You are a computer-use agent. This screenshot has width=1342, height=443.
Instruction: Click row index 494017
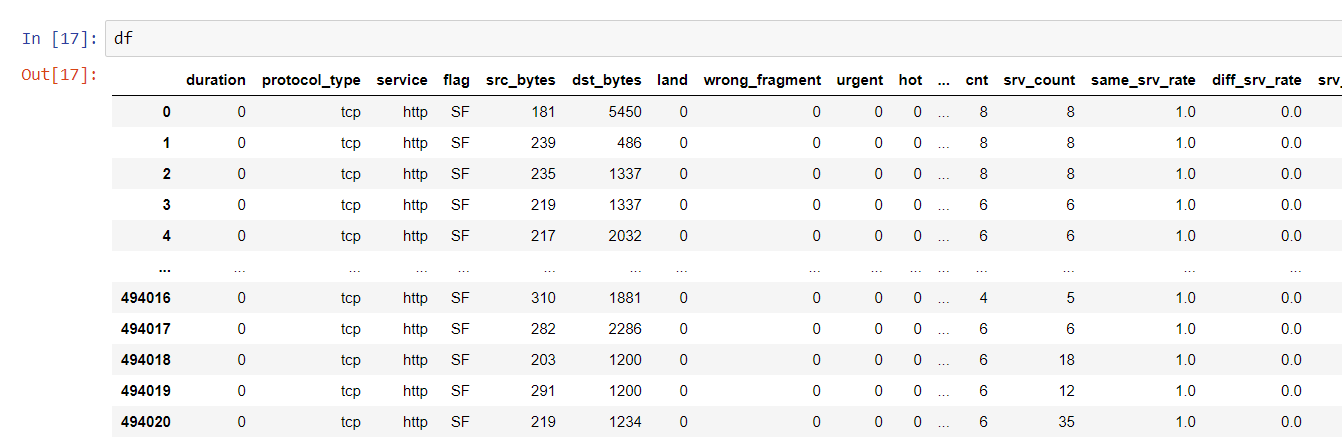click(x=145, y=329)
